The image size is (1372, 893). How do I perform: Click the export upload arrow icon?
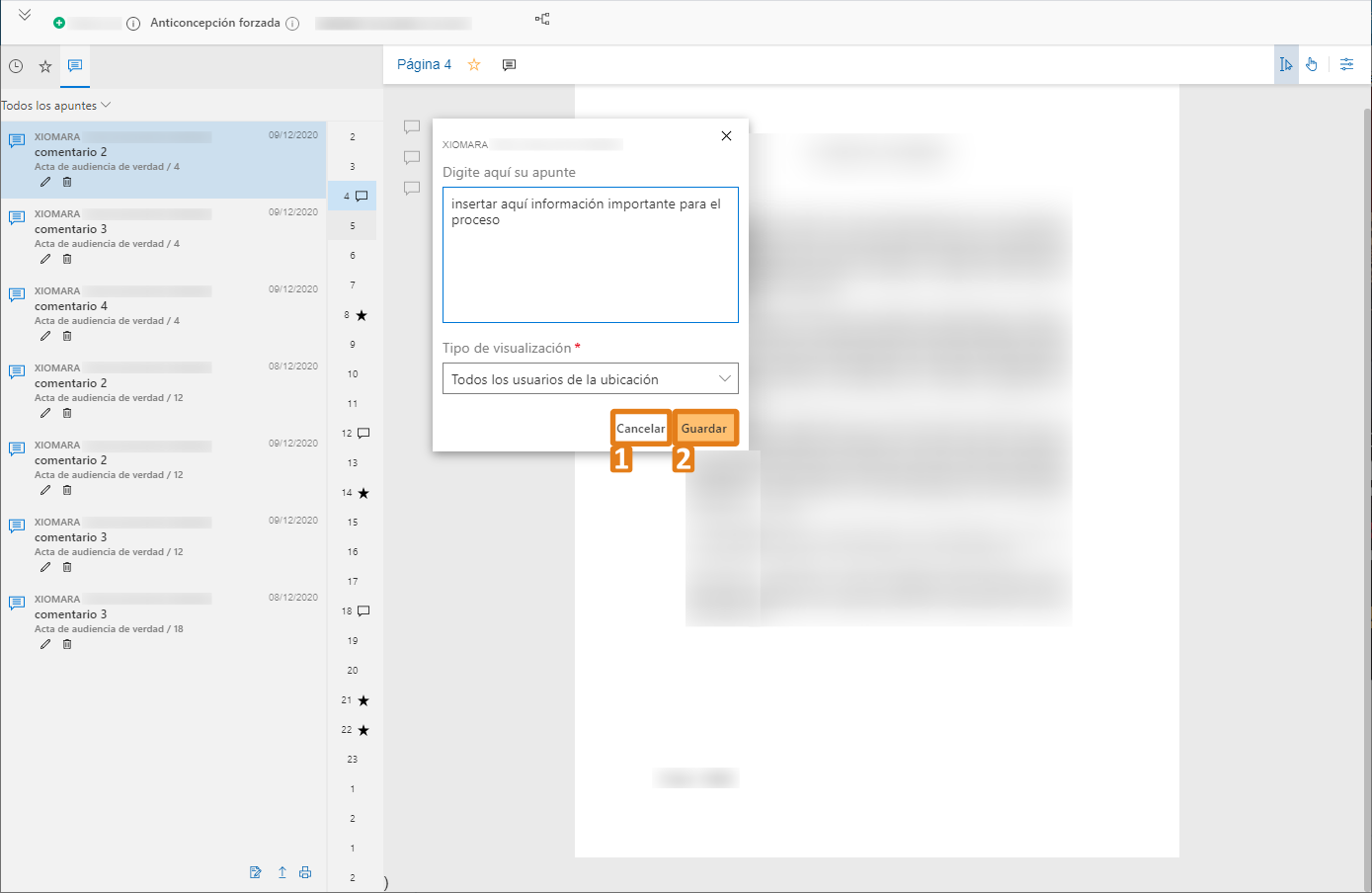(282, 872)
